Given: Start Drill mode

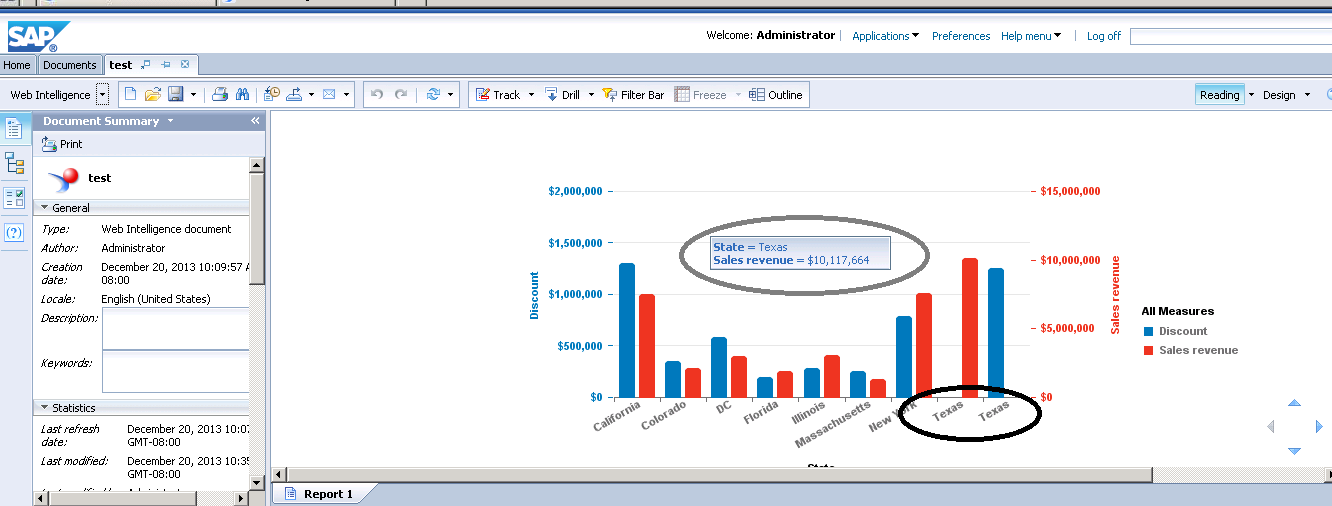Looking at the screenshot, I should [x=562, y=95].
